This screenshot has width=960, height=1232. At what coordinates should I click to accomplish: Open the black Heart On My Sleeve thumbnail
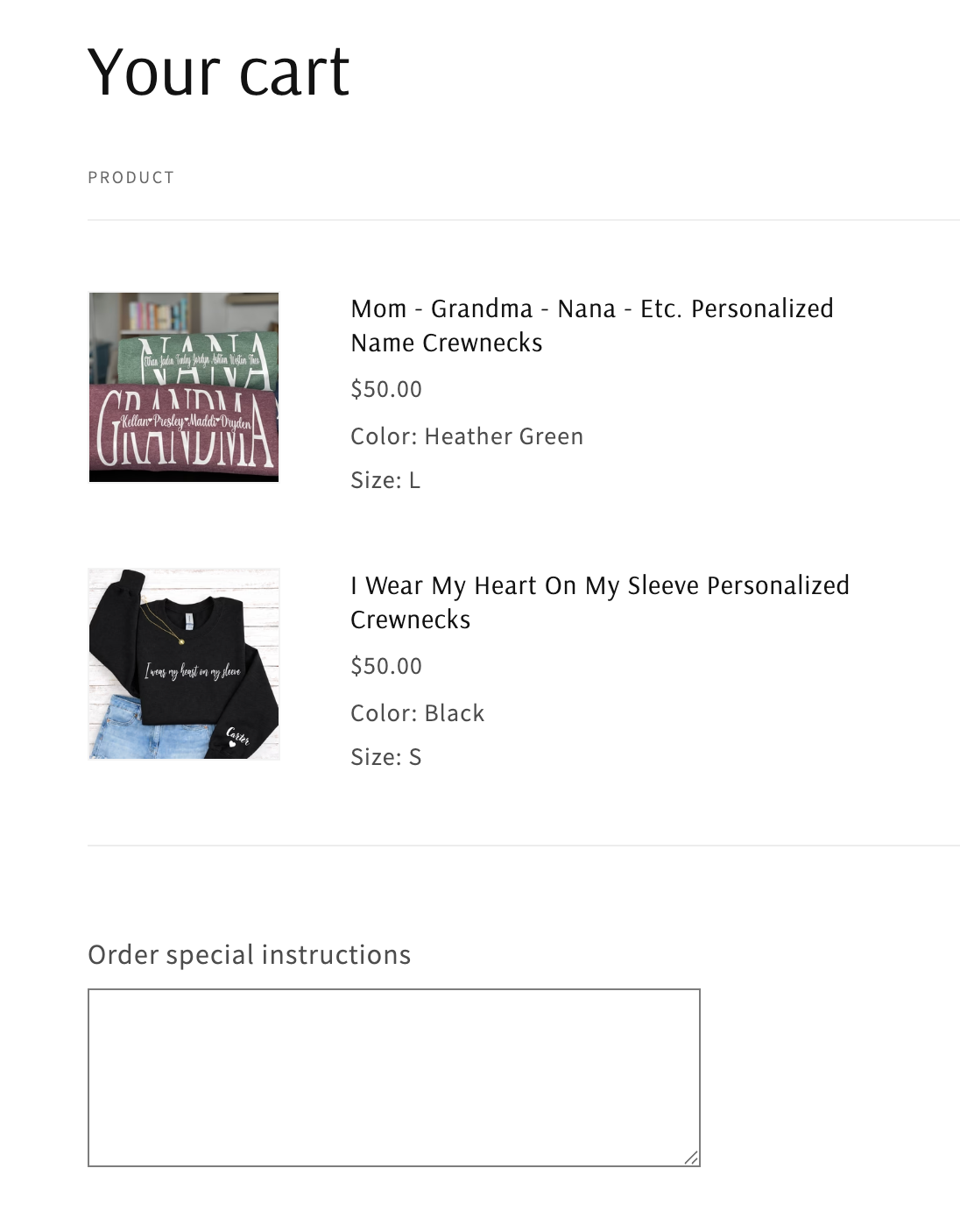coord(184,663)
